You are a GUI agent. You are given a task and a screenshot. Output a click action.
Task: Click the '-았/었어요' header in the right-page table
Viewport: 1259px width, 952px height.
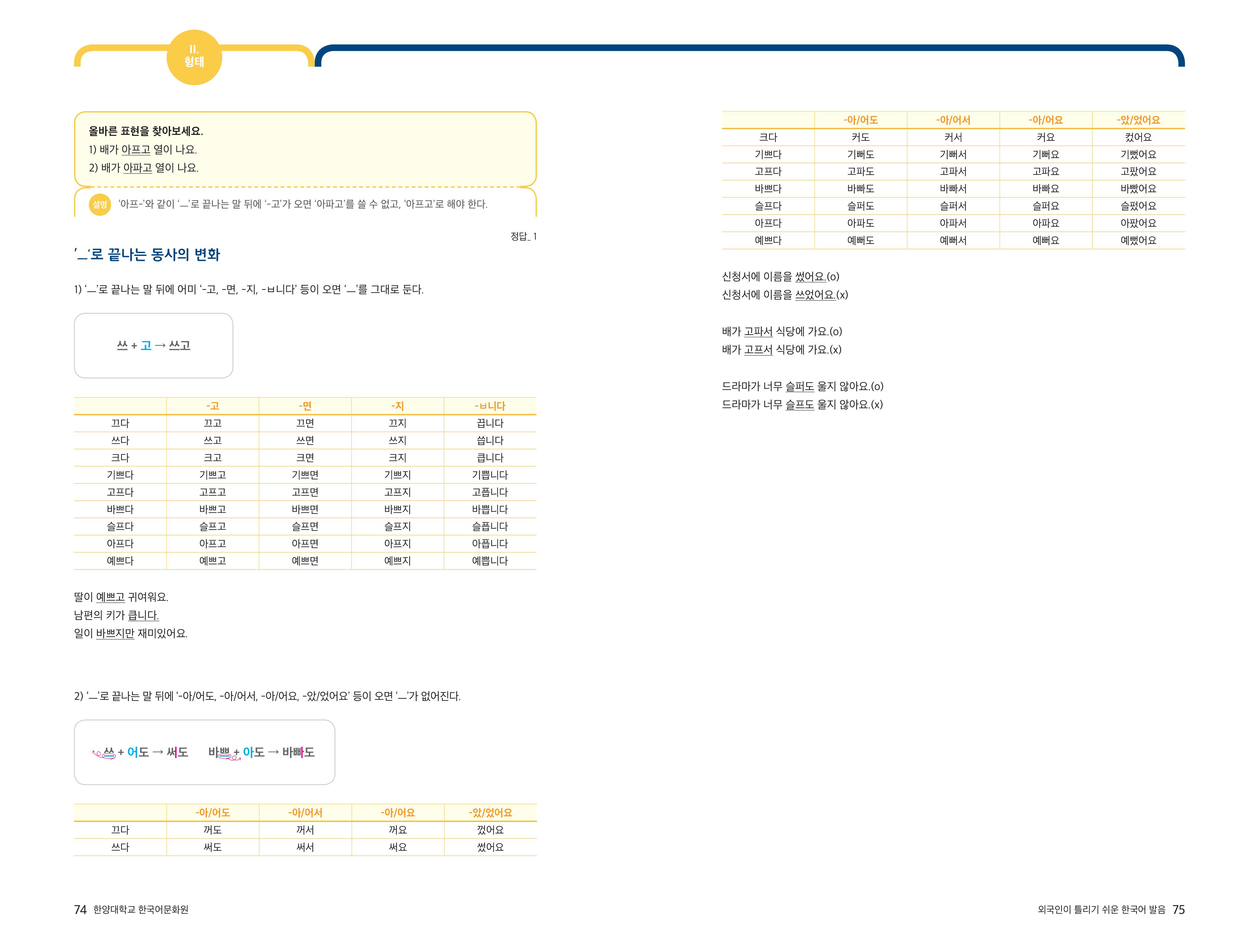[x=1138, y=120]
